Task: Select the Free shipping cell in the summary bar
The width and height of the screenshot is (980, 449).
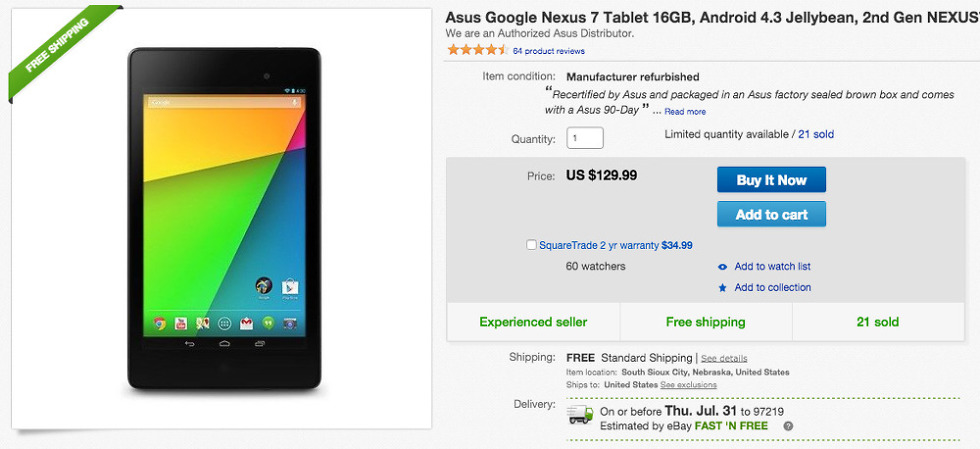Action: click(705, 322)
